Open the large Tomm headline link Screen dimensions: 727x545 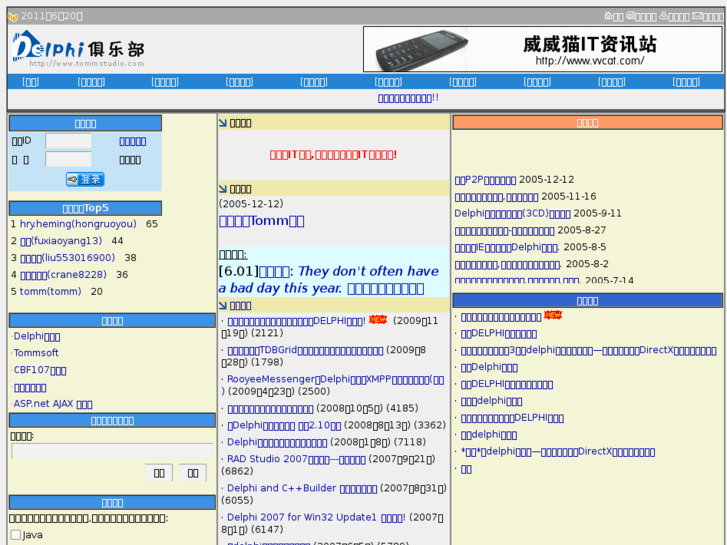(x=261, y=221)
